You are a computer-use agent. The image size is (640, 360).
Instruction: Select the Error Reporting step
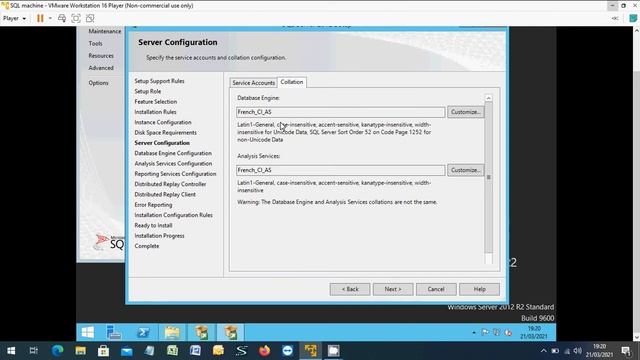coord(153,205)
